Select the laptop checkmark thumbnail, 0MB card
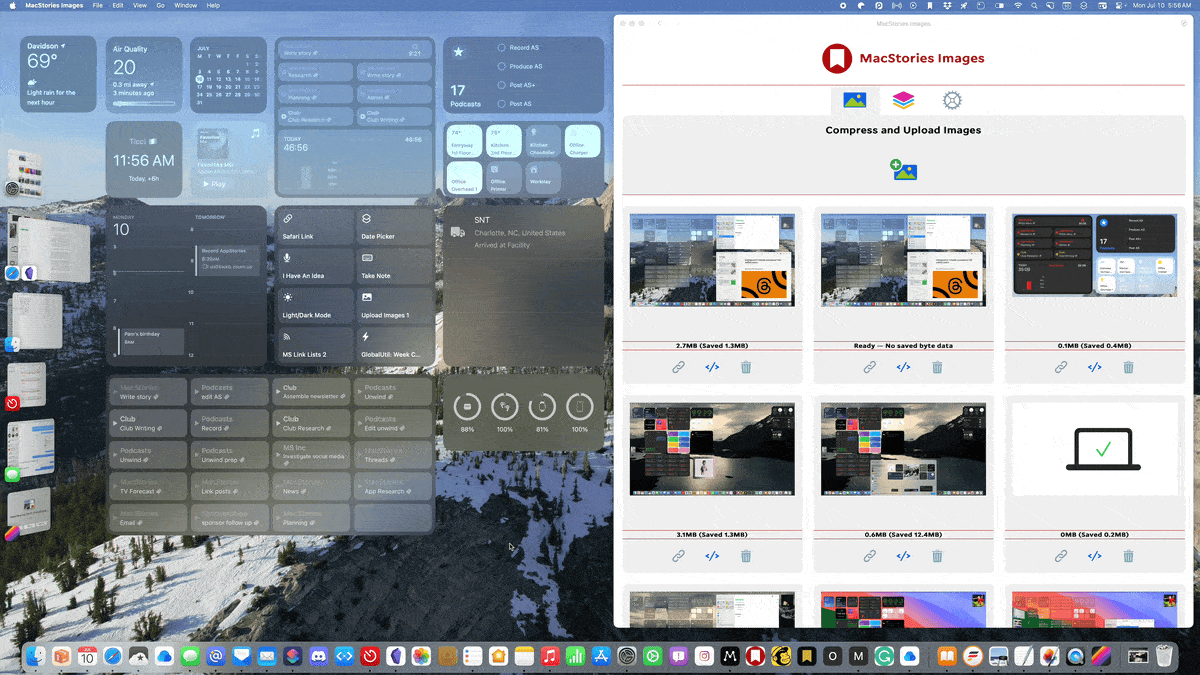 (x=1094, y=449)
